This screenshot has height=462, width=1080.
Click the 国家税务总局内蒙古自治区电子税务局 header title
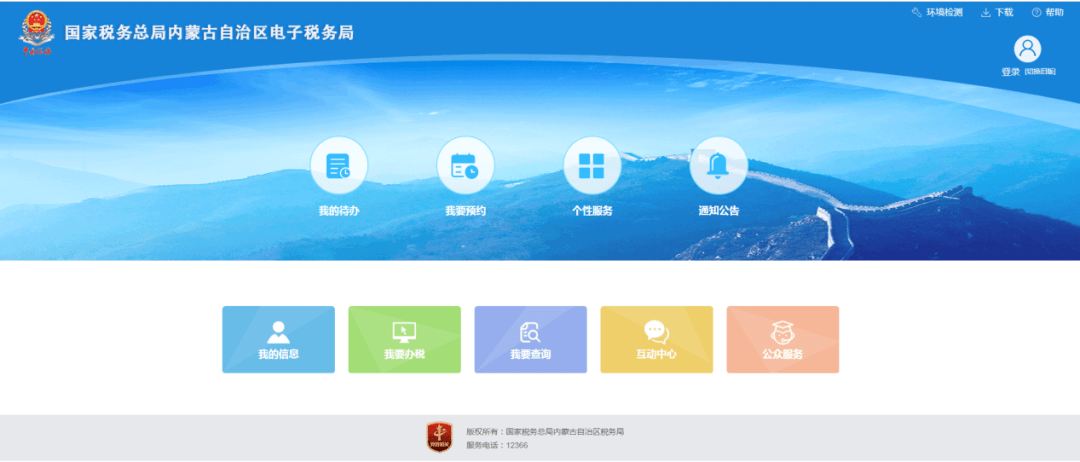click(x=209, y=32)
